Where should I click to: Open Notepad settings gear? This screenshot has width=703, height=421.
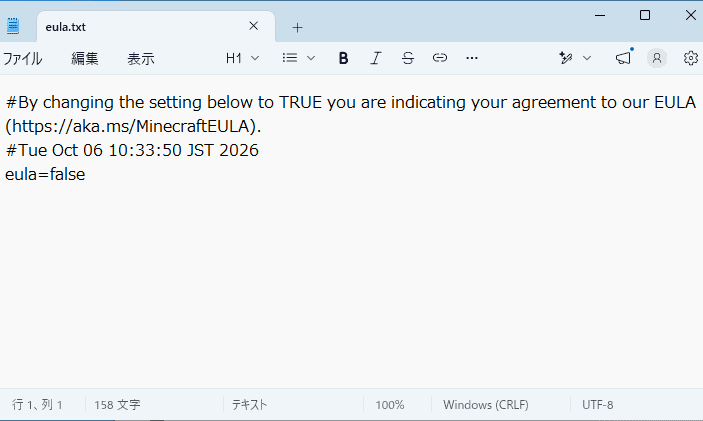(691, 58)
